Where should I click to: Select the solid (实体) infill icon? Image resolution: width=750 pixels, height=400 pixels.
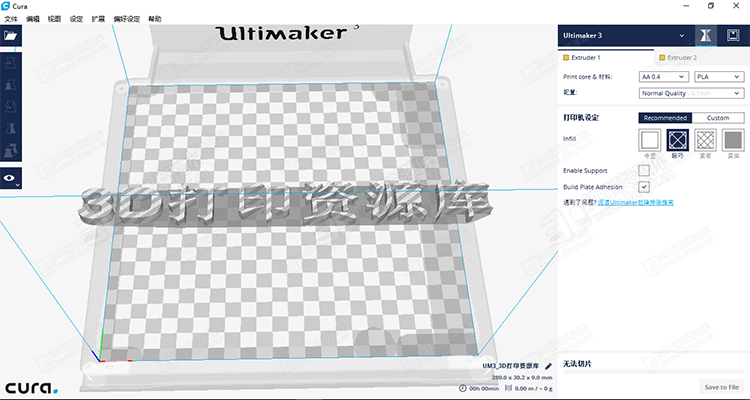(x=733, y=141)
